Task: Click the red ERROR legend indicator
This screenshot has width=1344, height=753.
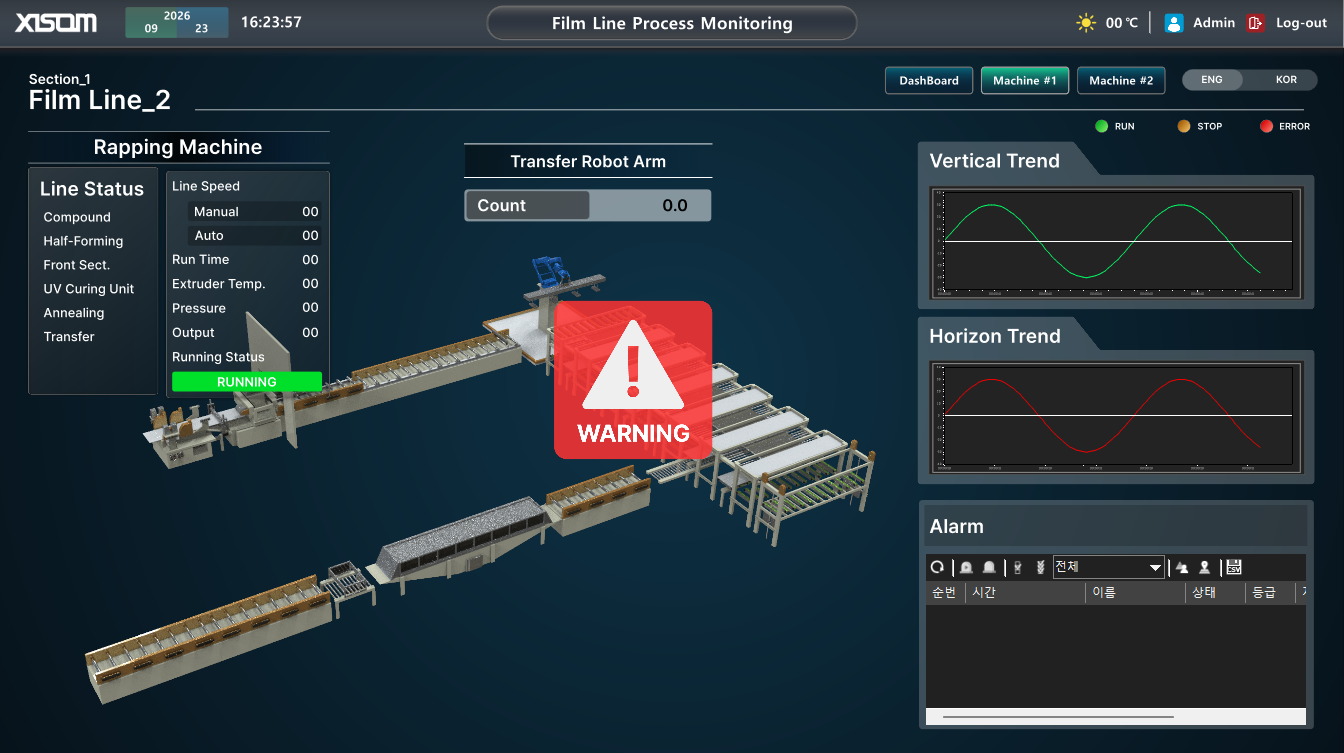Action: click(1266, 126)
